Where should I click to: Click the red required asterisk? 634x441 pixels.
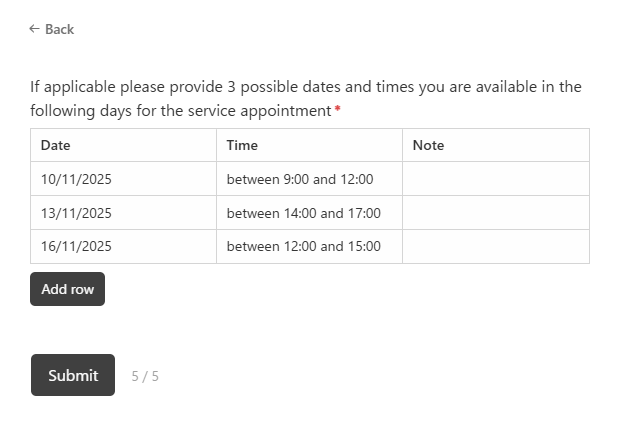(338, 110)
